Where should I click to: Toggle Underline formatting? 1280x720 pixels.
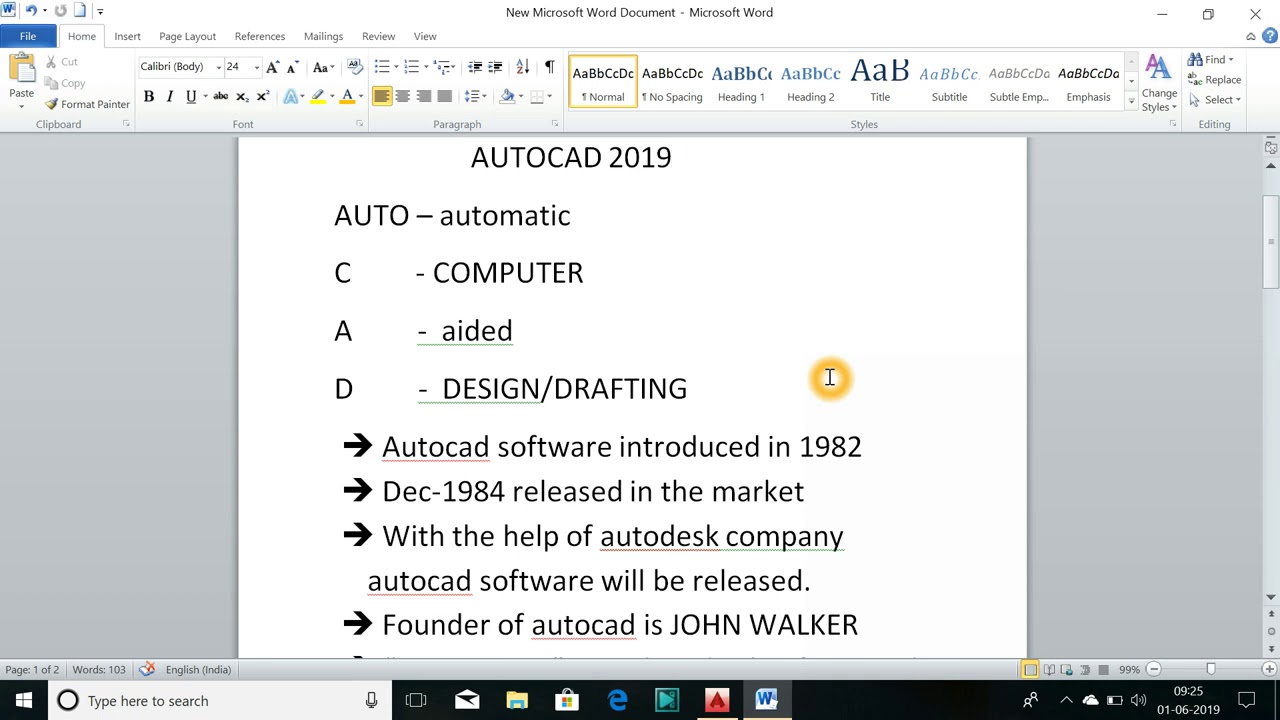coord(190,96)
